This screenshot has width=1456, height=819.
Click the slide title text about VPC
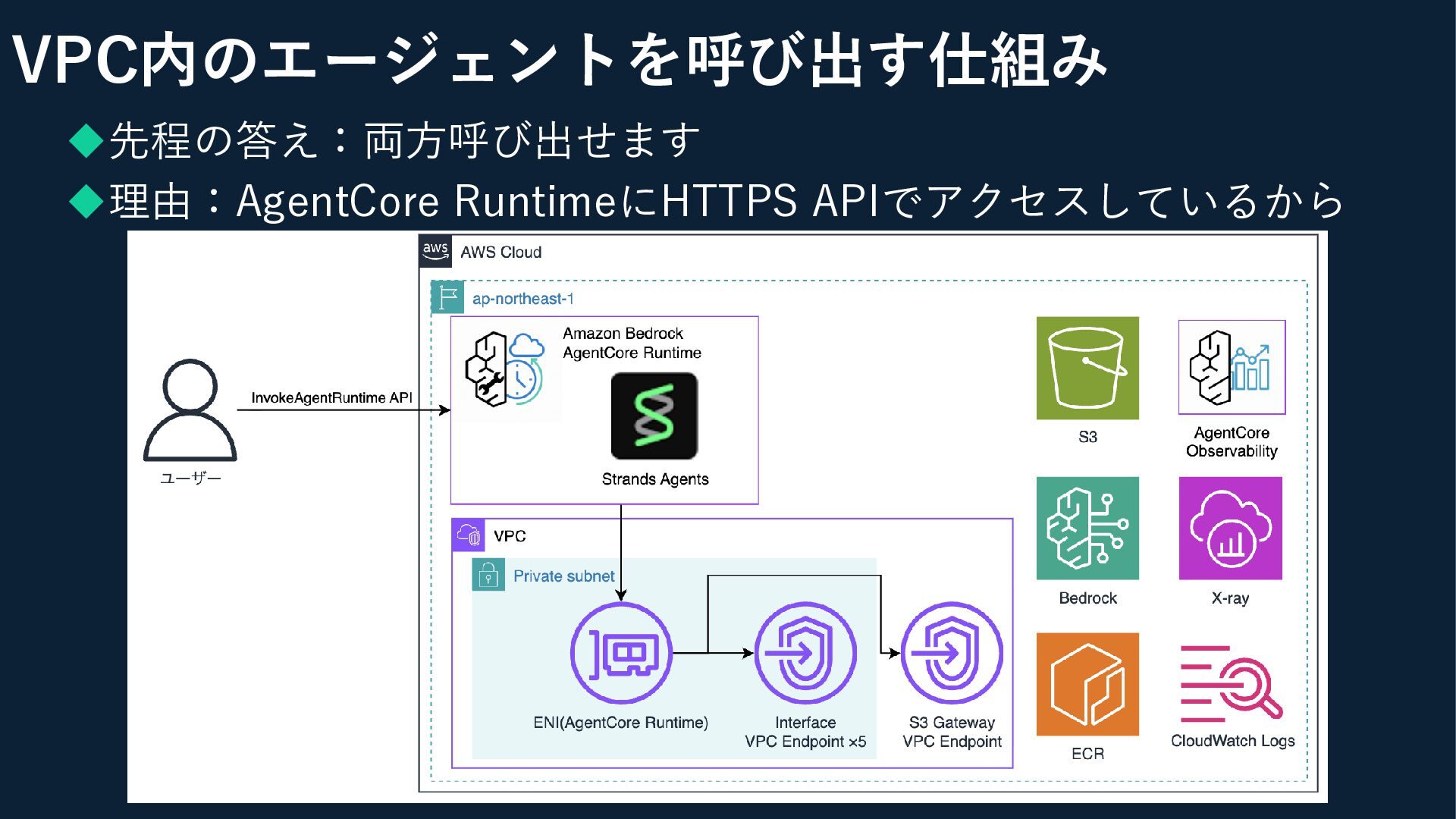[x=559, y=61]
